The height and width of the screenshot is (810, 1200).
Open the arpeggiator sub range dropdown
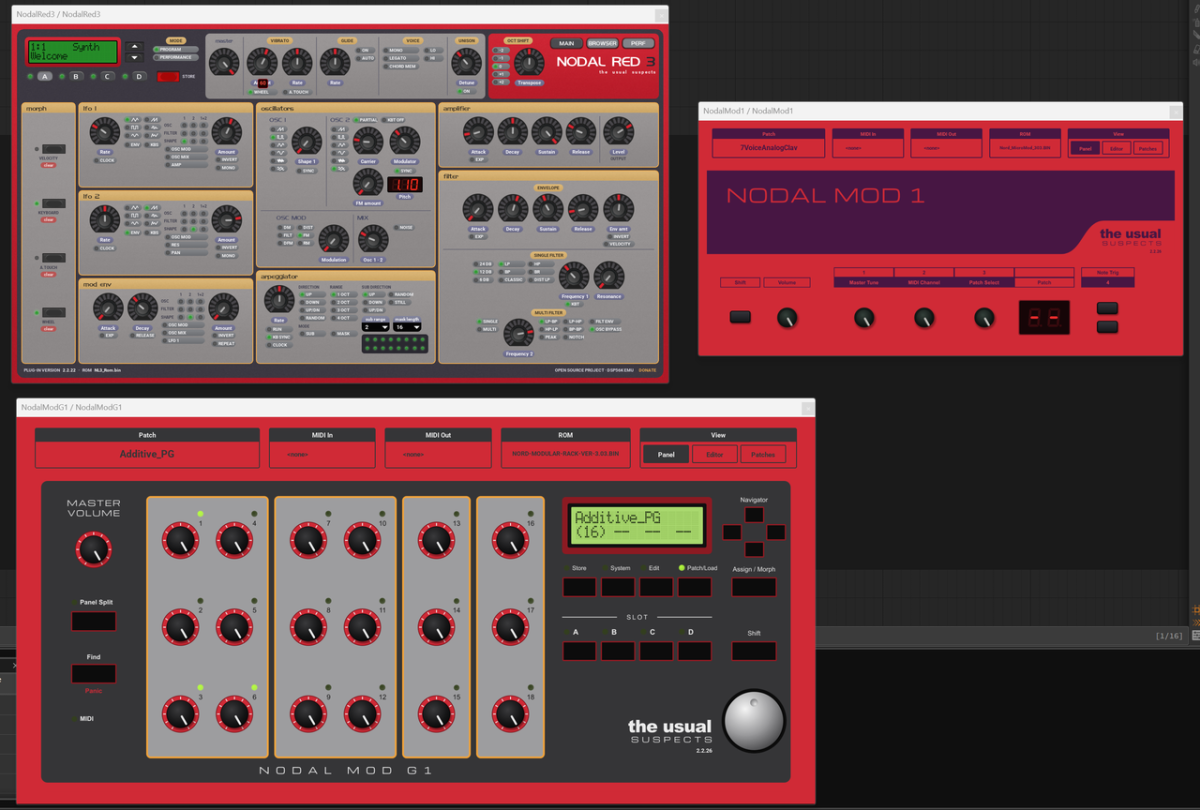click(375, 327)
